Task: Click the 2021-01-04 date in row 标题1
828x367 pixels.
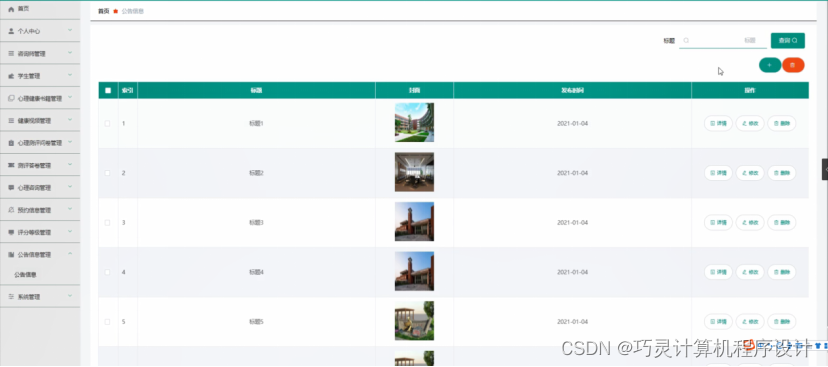Action: pos(572,124)
